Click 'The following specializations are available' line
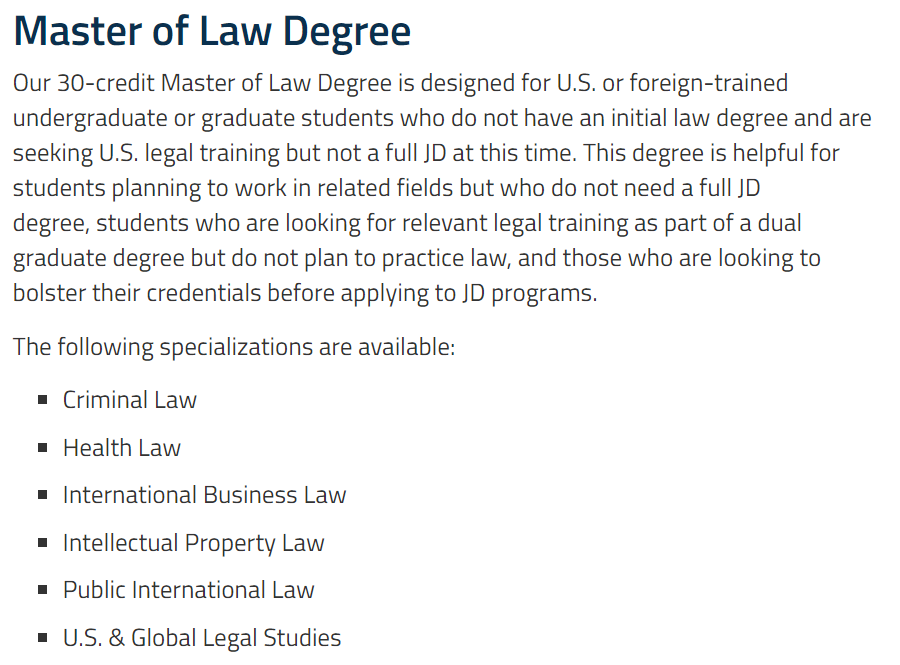The height and width of the screenshot is (665, 900). (234, 347)
